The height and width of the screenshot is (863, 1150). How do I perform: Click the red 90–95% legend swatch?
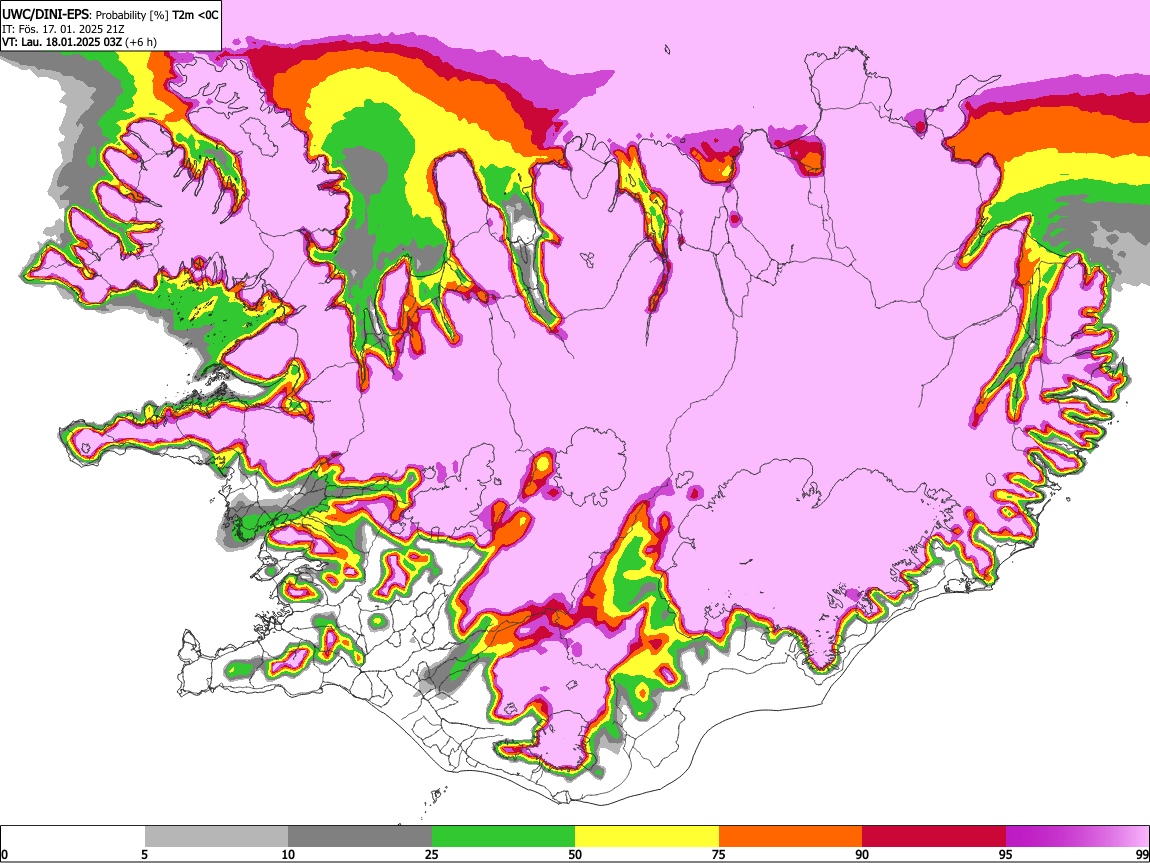click(934, 836)
